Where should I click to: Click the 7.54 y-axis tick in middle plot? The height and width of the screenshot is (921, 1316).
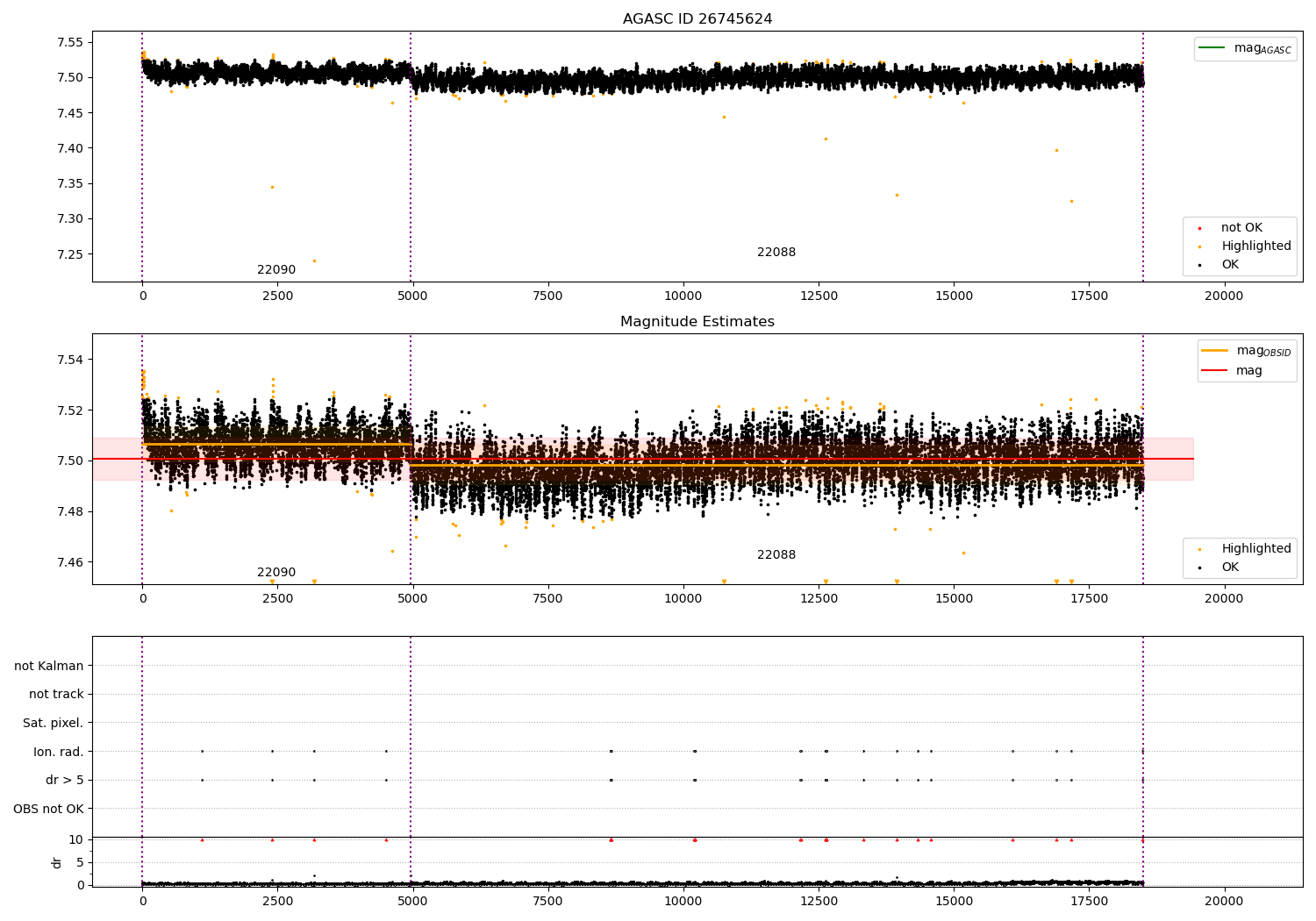[x=70, y=360]
